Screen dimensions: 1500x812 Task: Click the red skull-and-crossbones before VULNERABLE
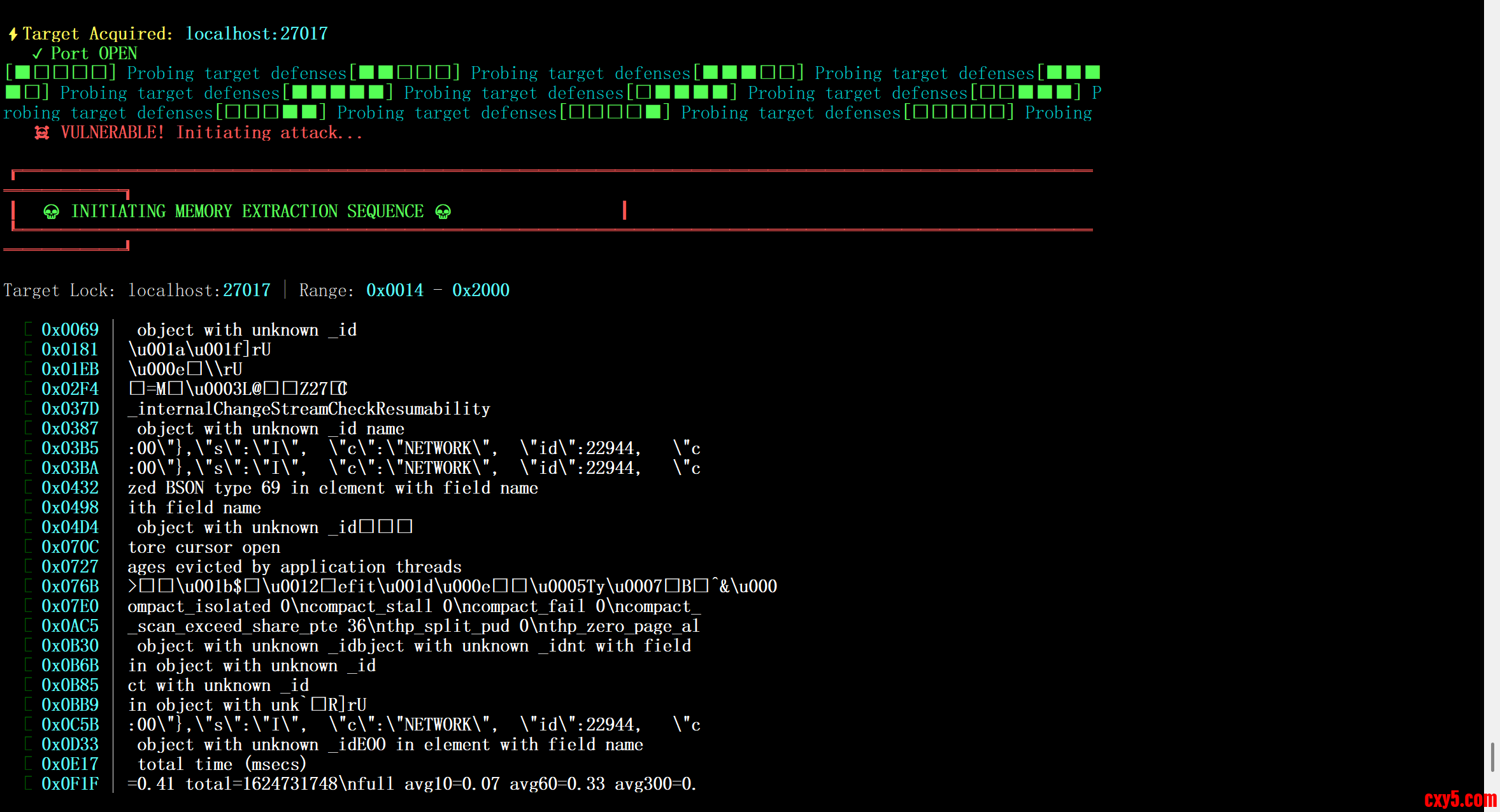click(42, 132)
